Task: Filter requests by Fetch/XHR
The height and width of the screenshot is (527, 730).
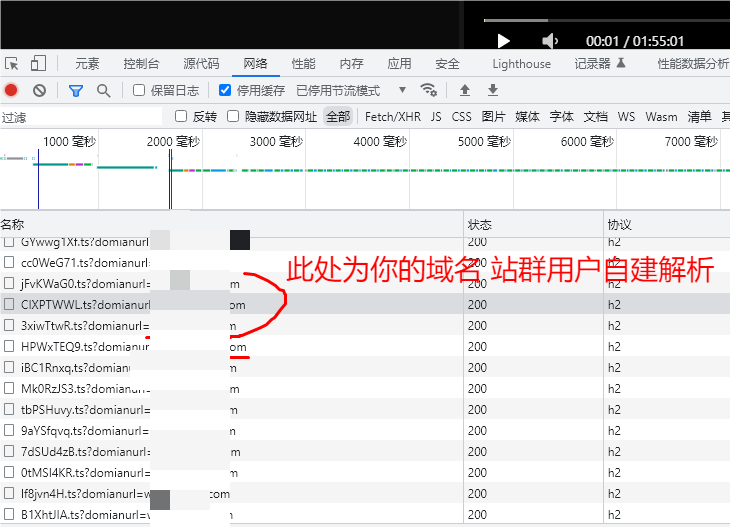Action: point(392,116)
